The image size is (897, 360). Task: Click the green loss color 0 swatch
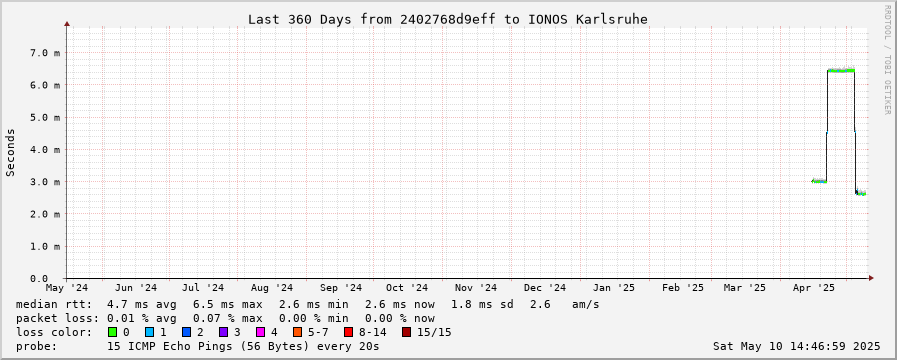pos(112,332)
